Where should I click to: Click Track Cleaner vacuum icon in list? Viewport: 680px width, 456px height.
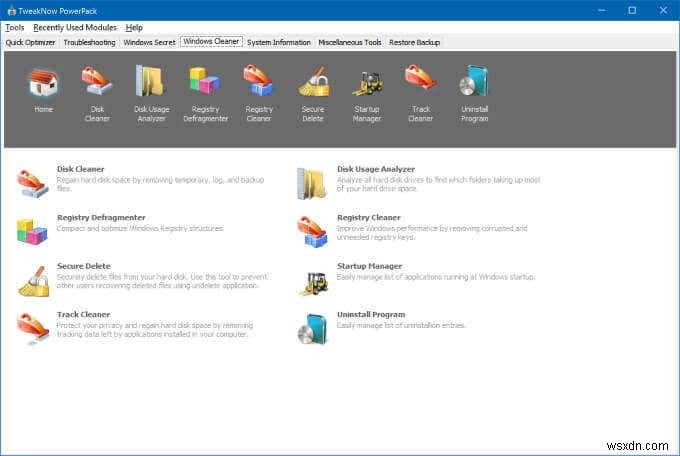pyautogui.click(x=33, y=328)
